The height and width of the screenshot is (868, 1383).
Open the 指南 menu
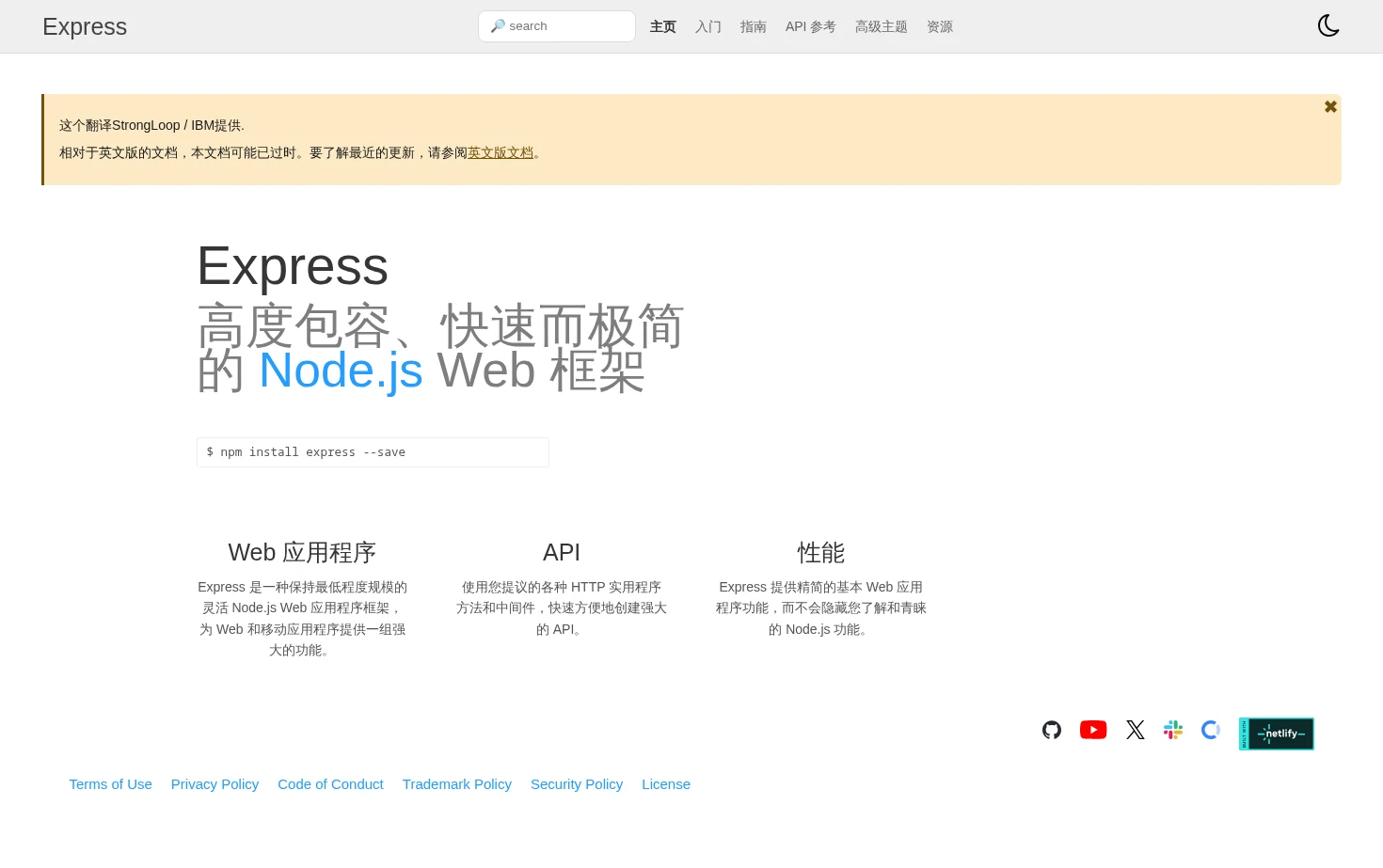click(x=754, y=26)
